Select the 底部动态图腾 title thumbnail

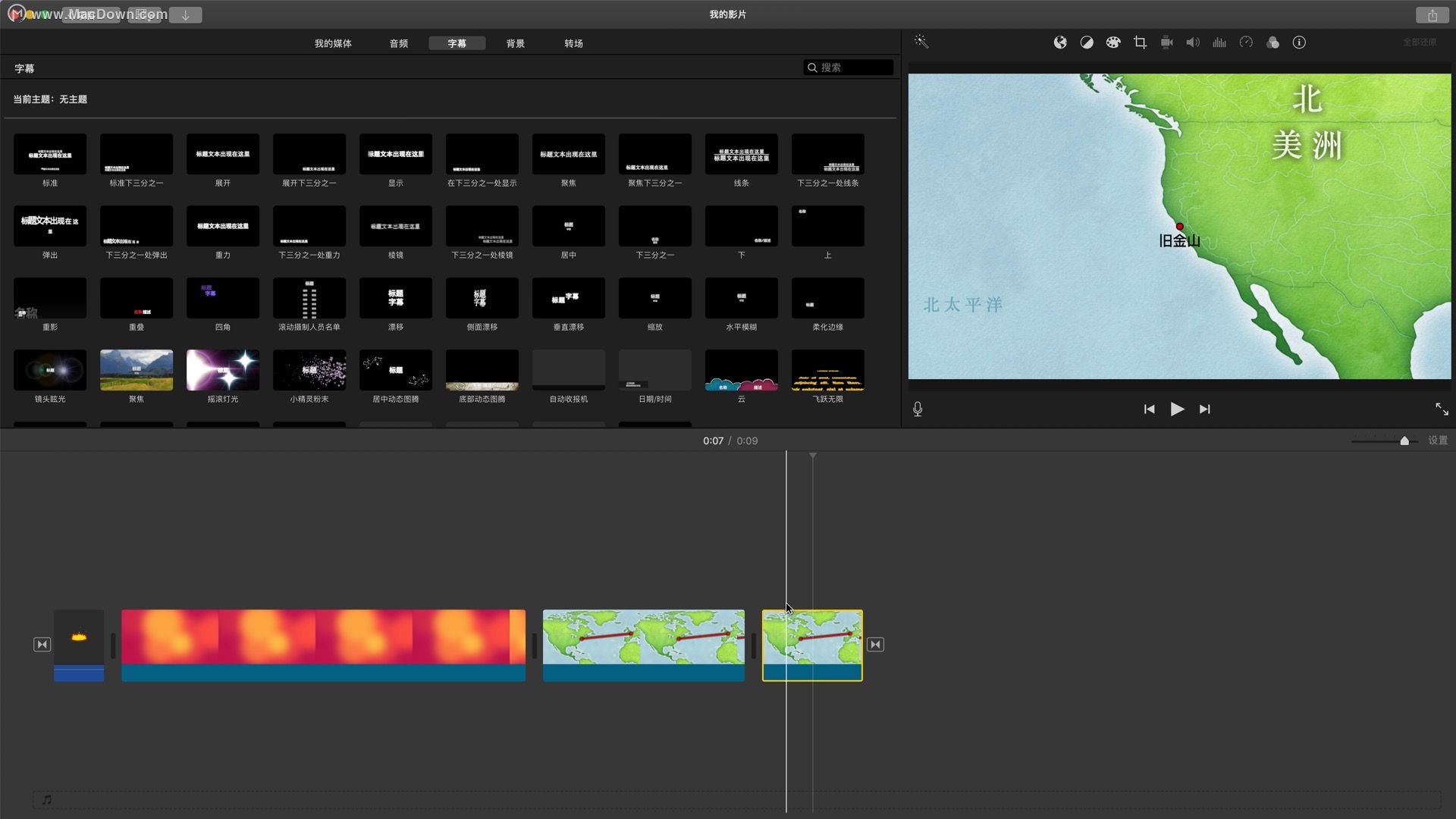(x=482, y=370)
